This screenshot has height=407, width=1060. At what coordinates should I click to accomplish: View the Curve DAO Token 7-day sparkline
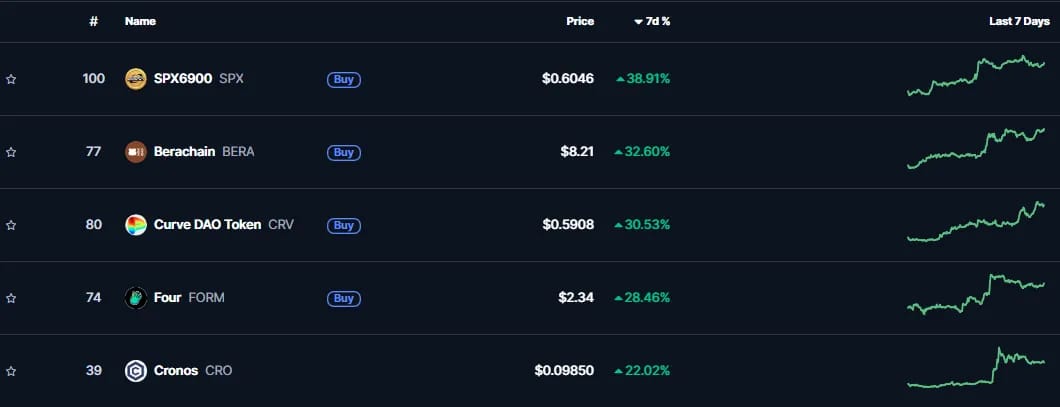click(975, 221)
